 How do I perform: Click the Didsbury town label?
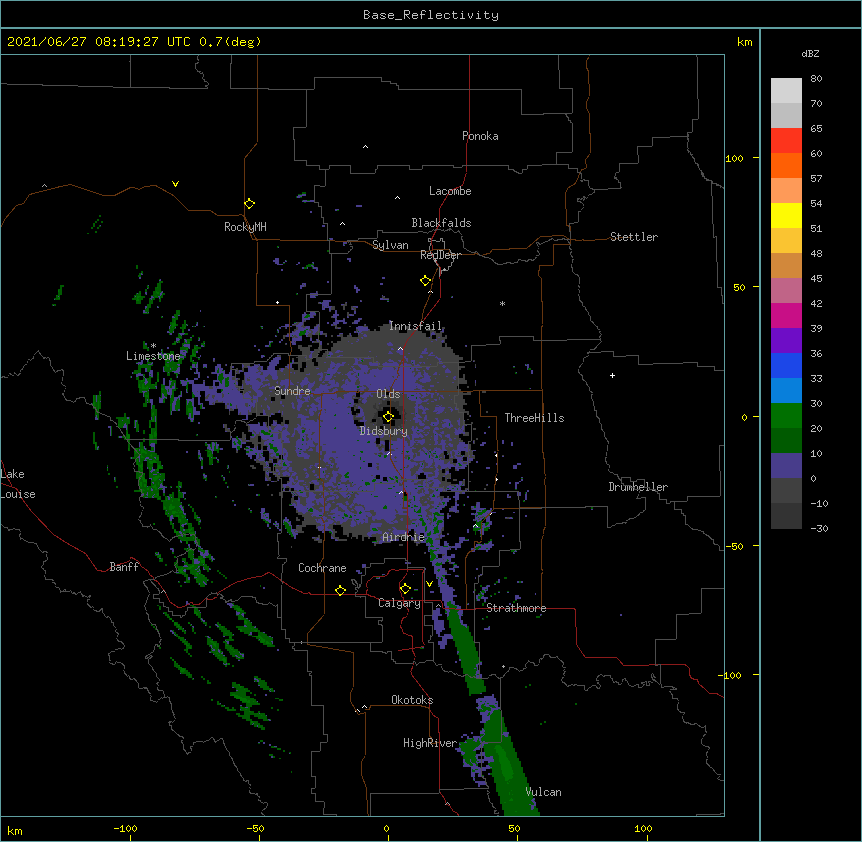tap(384, 431)
